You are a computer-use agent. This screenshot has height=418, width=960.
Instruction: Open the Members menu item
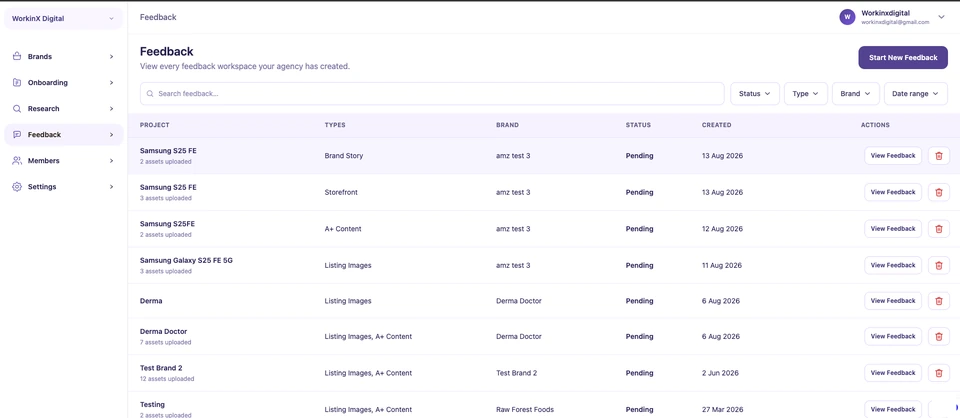click(63, 160)
